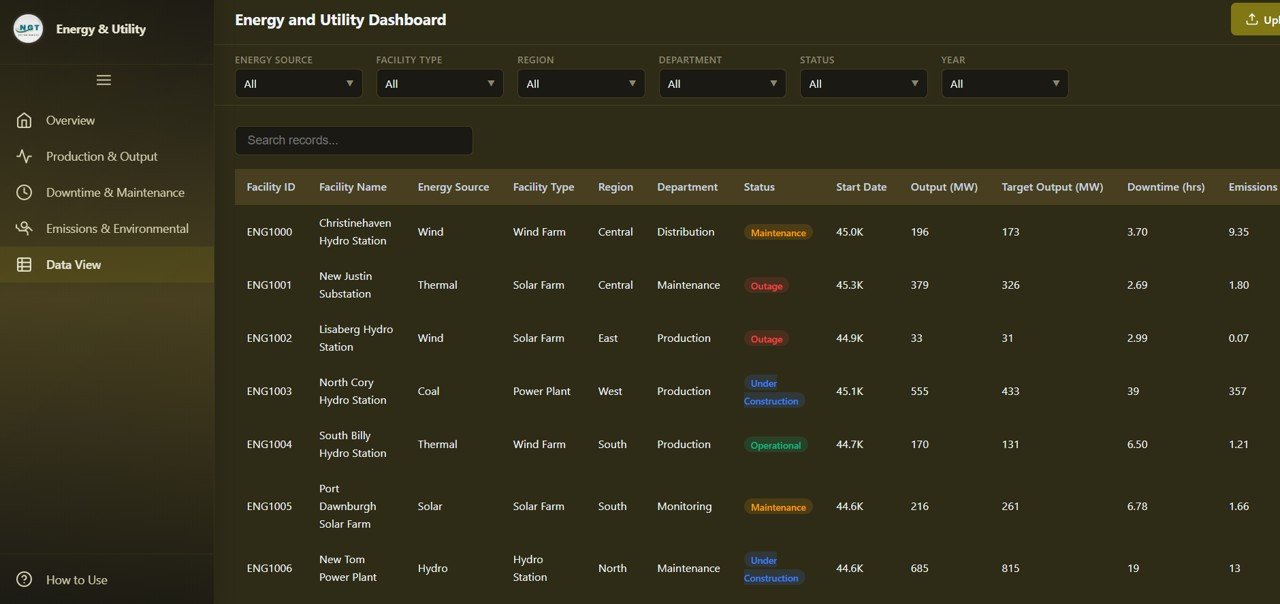Viewport: 1280px width, 604px height.
Task: Click the search records input field
Action: (353, 140)
